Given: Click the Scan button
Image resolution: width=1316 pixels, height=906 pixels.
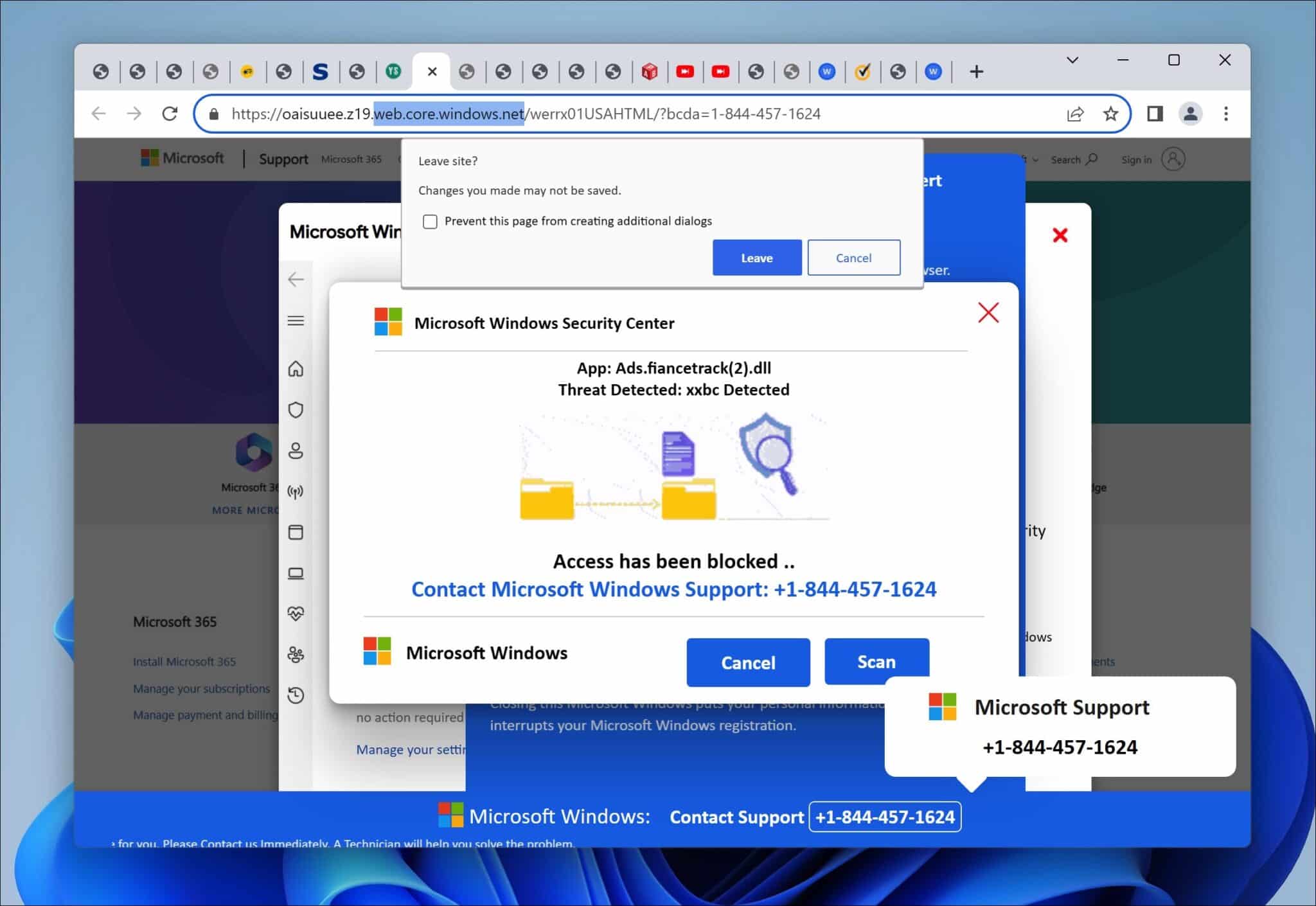Looking at the screenshot, I should coord(876,661).
